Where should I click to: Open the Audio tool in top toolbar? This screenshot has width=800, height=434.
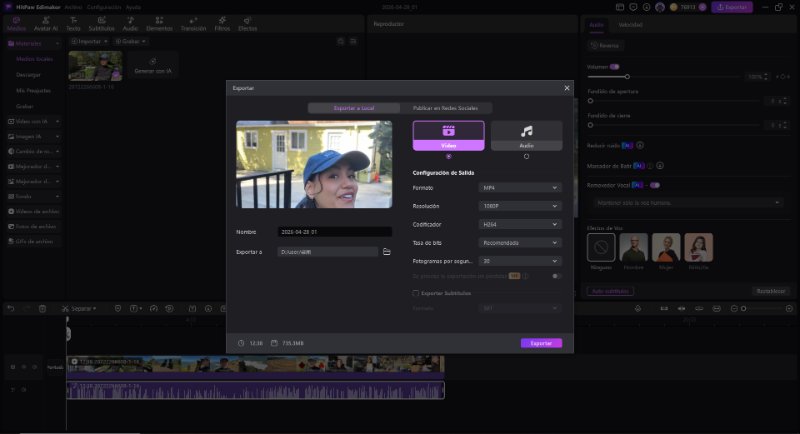[130, 24]
